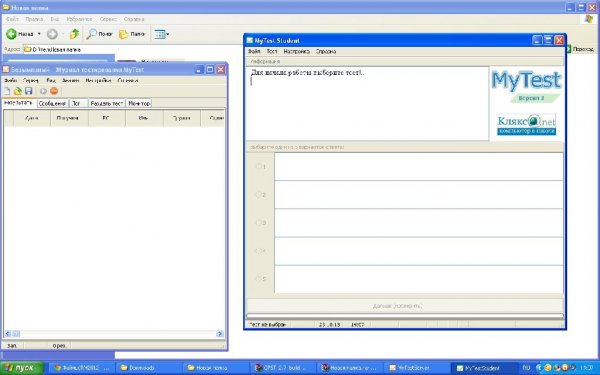Select answer option 5 radio button
This screenshot has height=375, width=600.
click(x=258, y=279)
